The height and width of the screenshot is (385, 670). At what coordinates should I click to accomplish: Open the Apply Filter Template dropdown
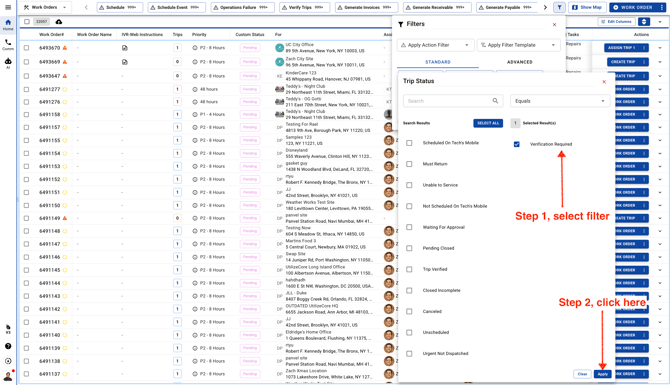(518, 45)
